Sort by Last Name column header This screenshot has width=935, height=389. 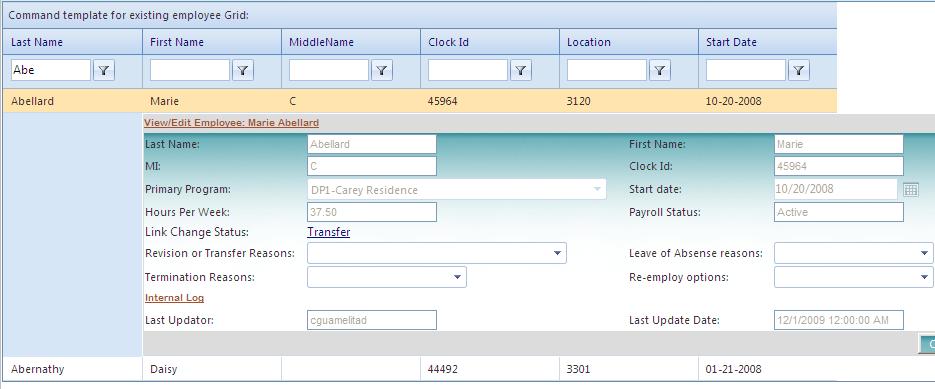37,42
